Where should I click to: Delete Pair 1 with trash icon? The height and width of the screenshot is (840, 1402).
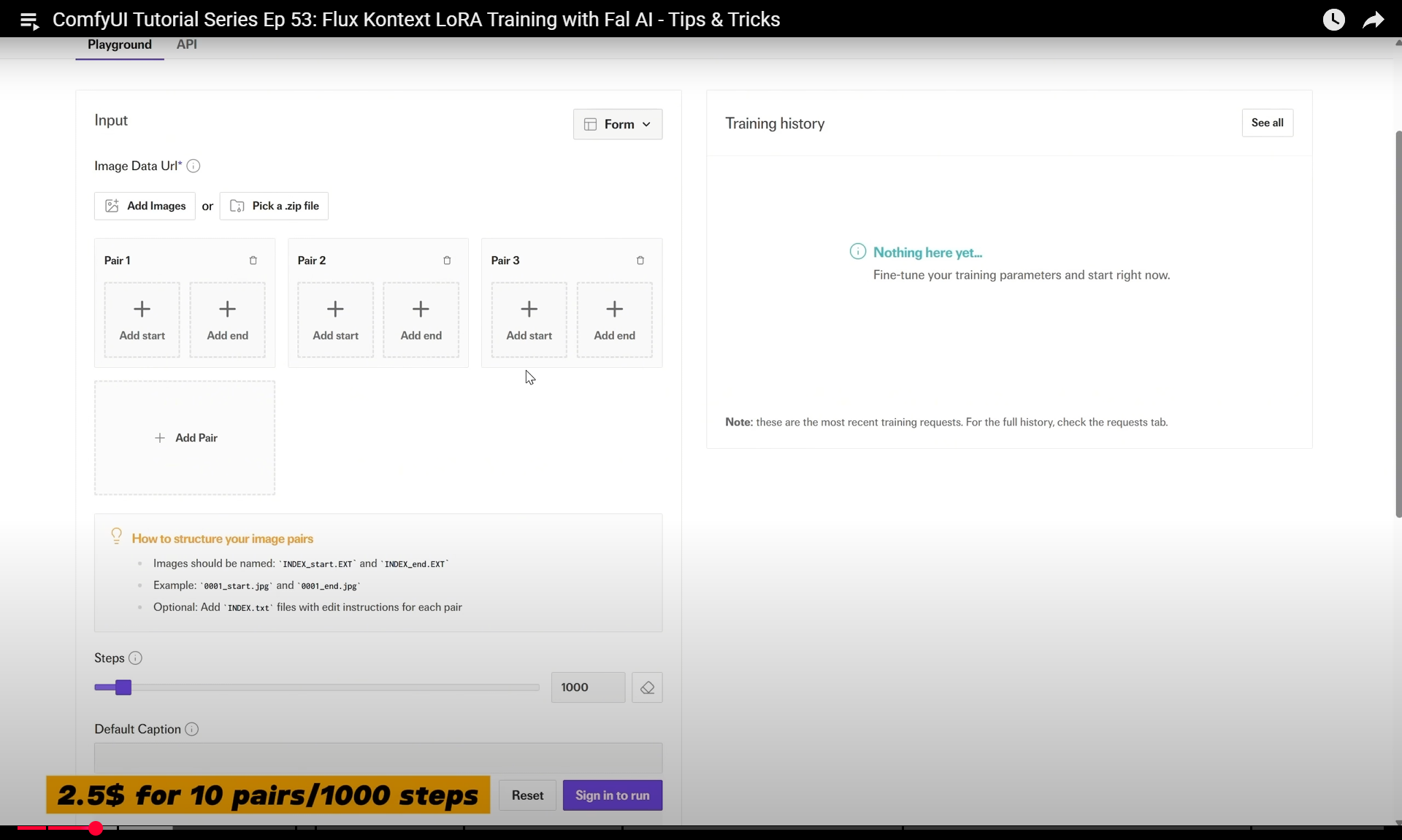coord(253,261)
